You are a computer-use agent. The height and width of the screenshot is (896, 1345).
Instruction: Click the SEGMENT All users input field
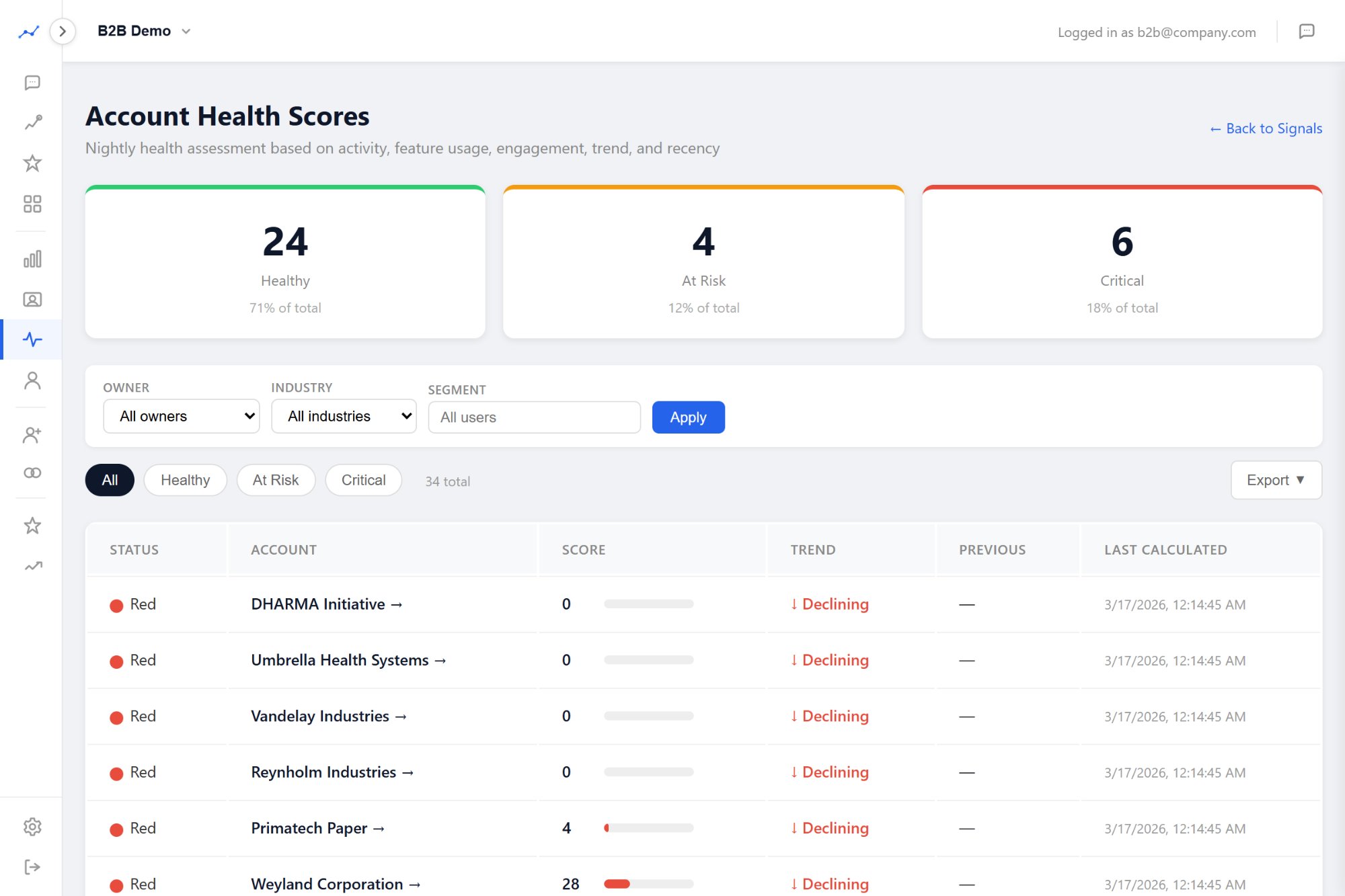click(x=534, y=417)
